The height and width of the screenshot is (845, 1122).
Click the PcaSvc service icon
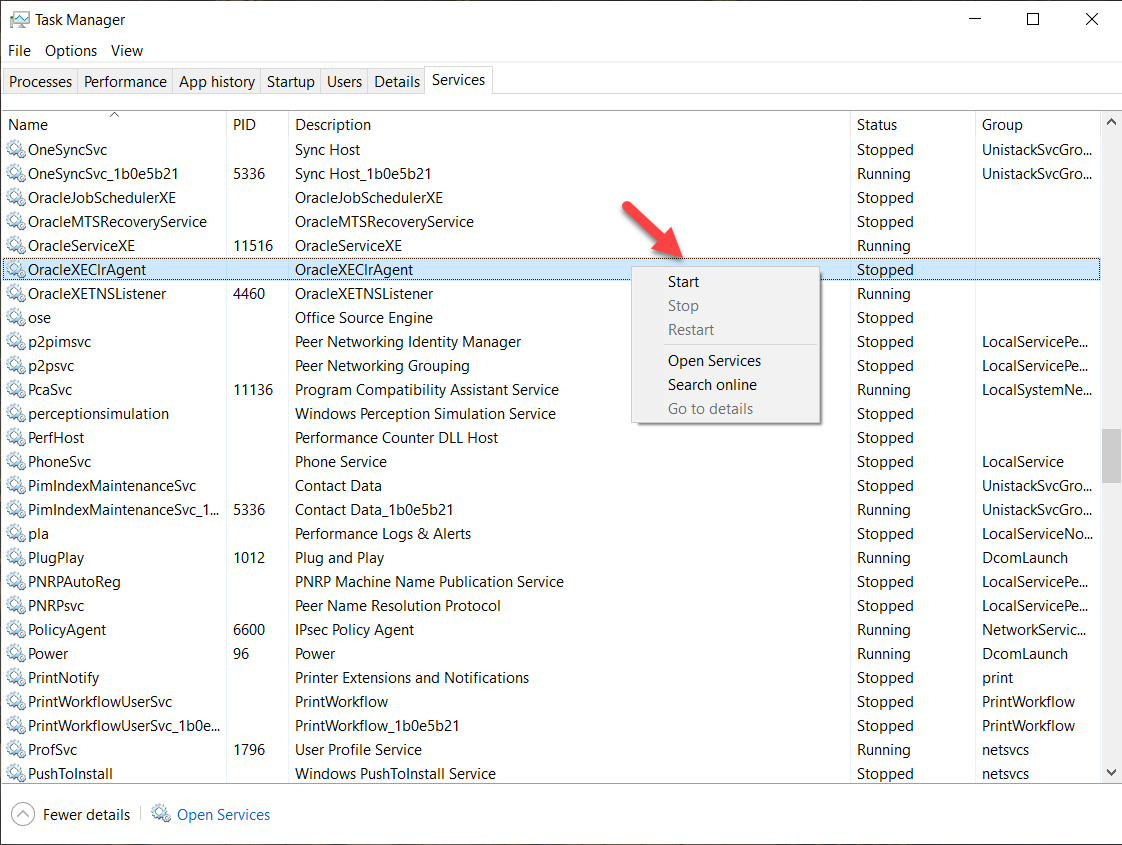tap(16, 389)
